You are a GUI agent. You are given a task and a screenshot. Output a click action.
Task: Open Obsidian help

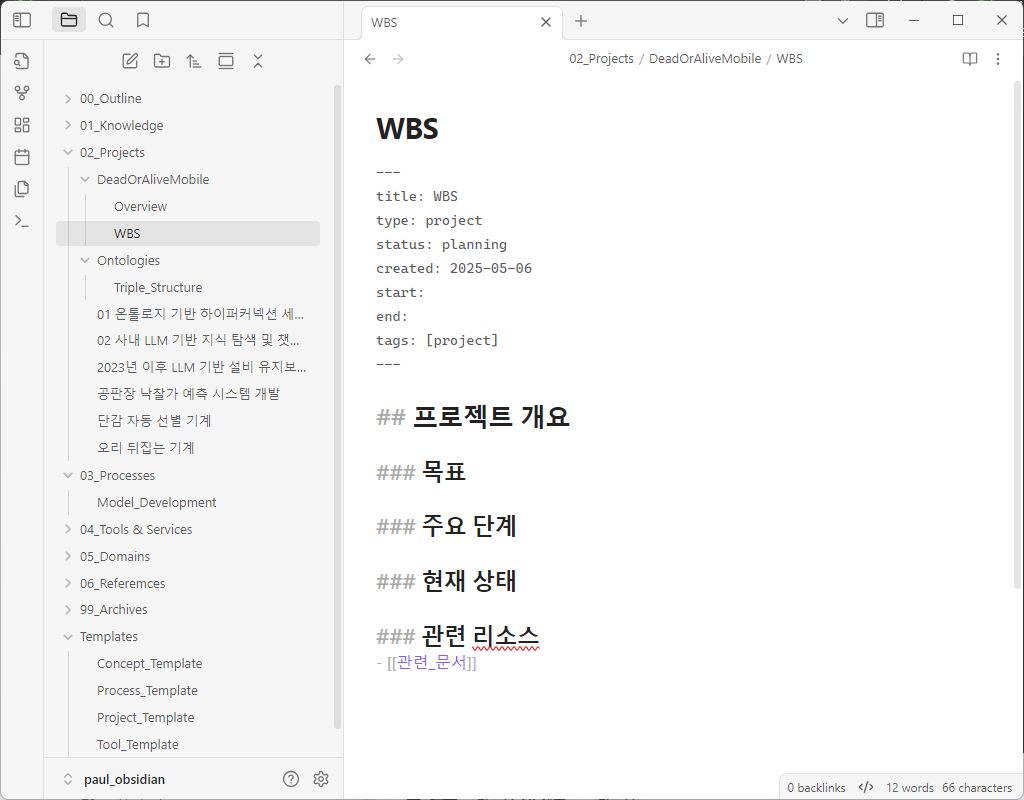click(291, 778)
